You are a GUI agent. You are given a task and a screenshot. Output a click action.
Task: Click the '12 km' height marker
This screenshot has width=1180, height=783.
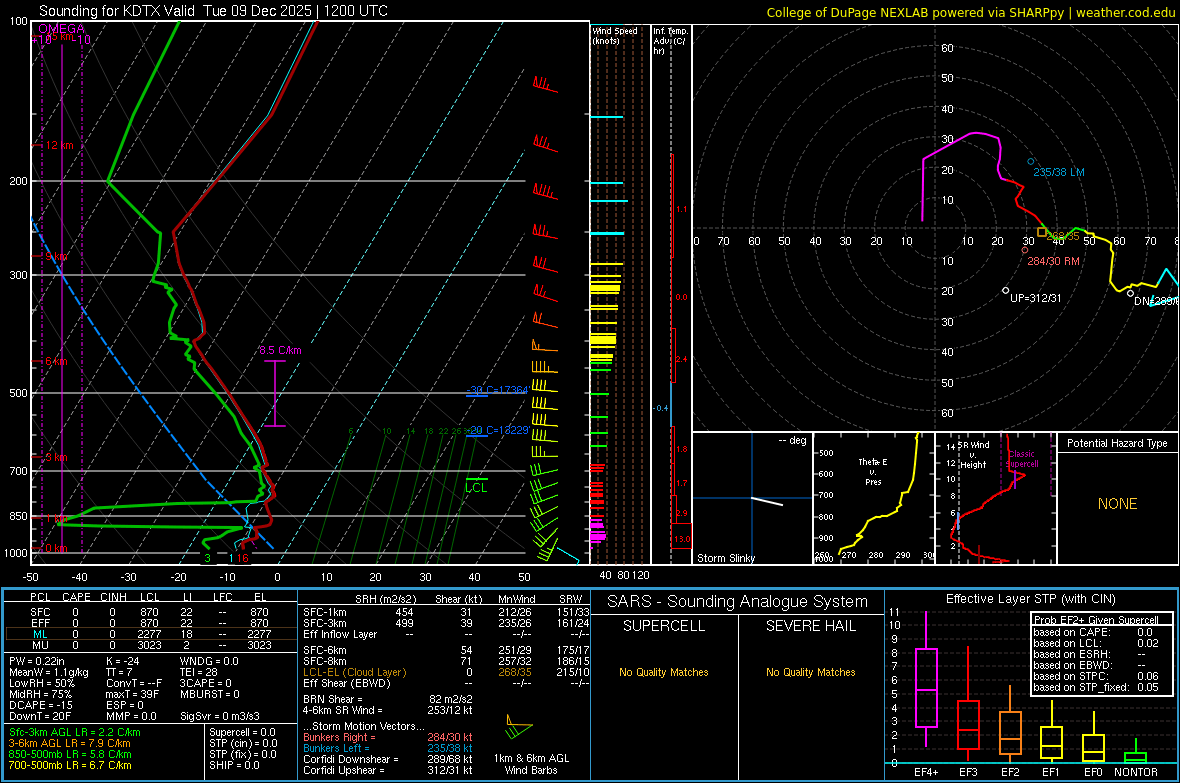(x=58, y=145)
